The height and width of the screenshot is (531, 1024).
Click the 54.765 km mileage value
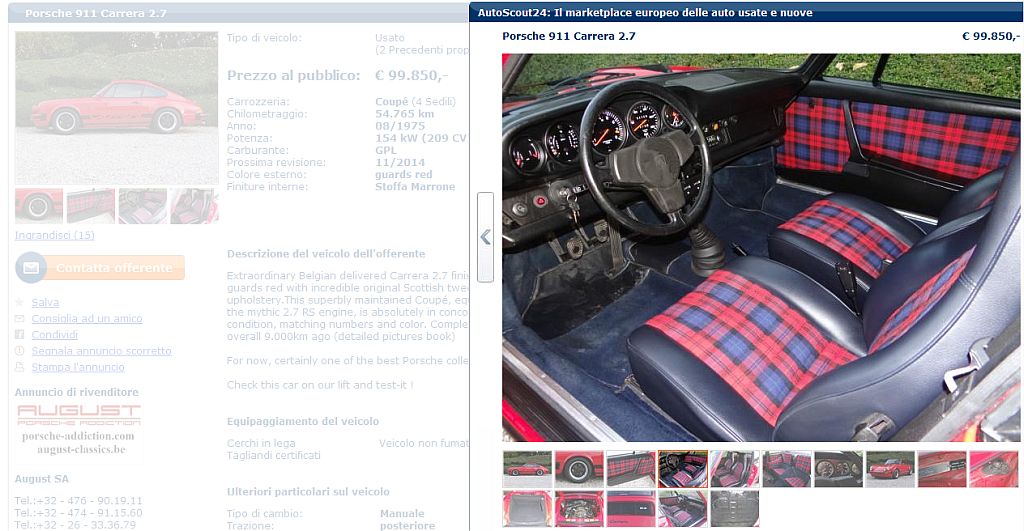click(x=405, y=114)
